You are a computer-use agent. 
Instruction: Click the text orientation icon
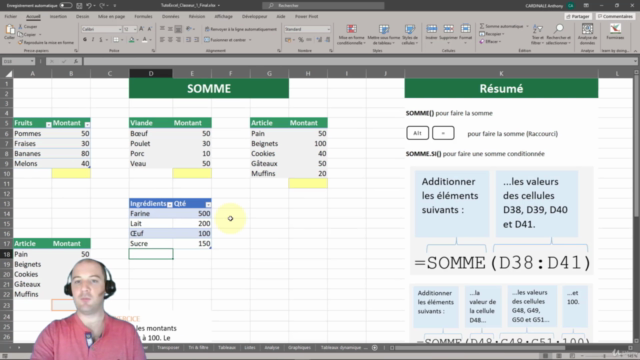[x=189, y=29]
